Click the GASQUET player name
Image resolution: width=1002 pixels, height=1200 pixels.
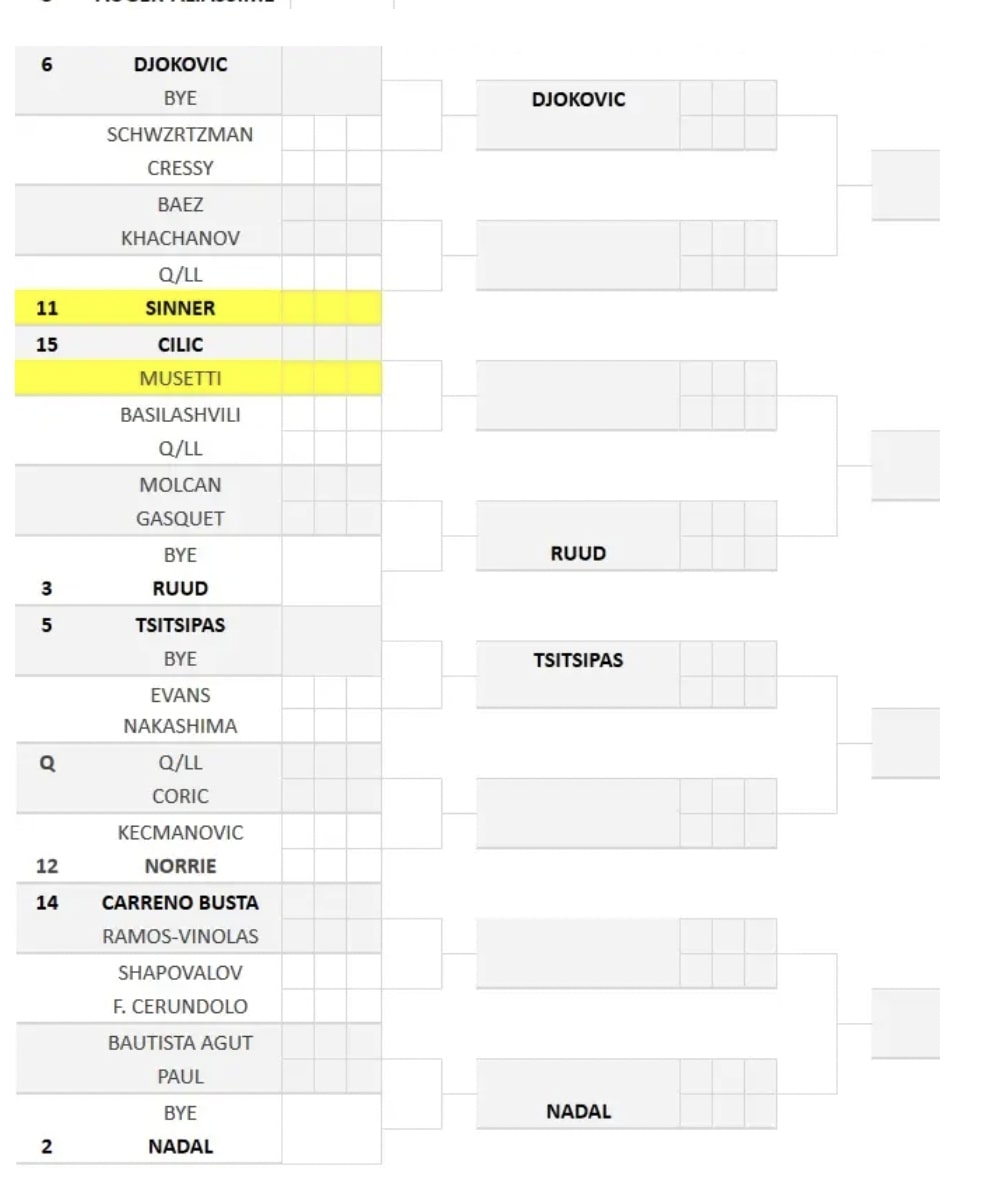180,519
